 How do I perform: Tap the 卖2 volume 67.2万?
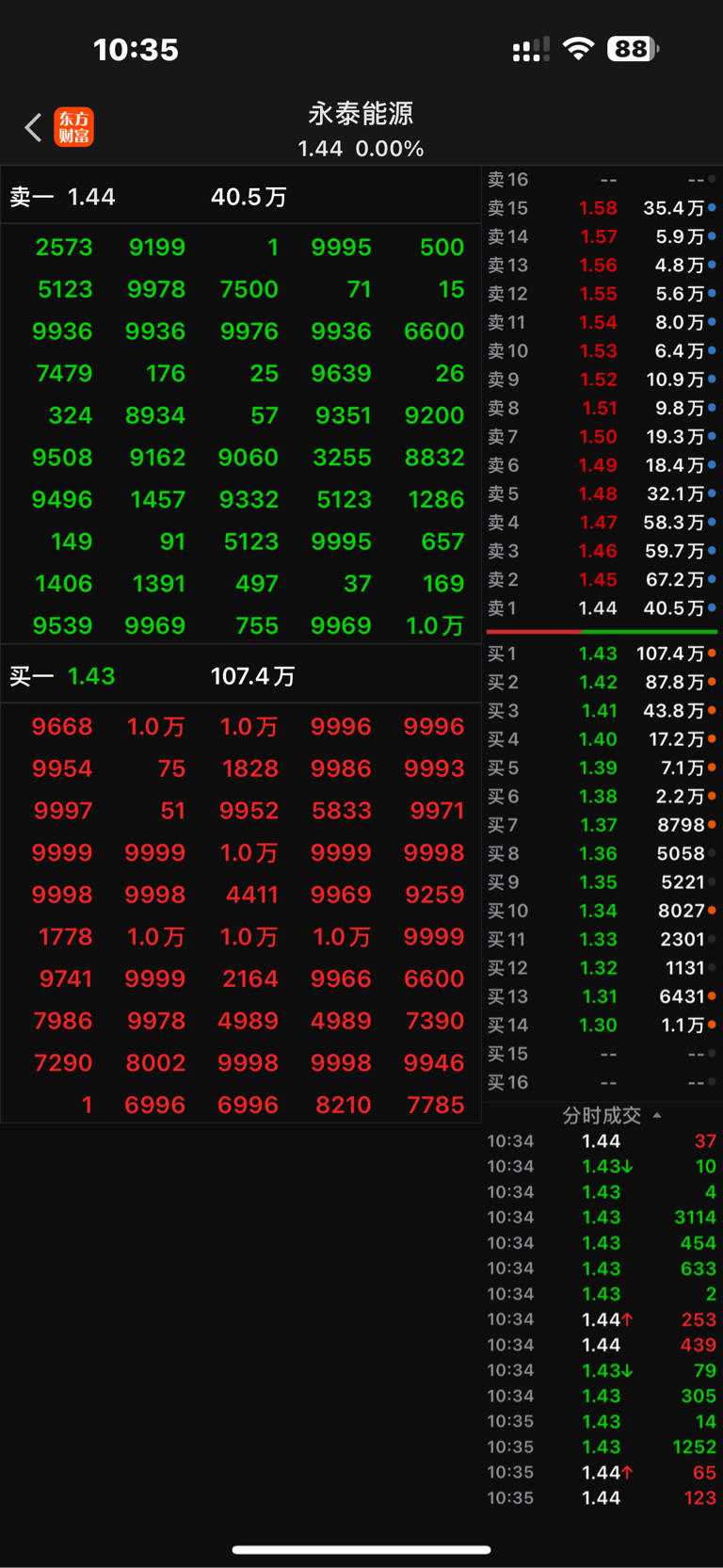point(673,579)
